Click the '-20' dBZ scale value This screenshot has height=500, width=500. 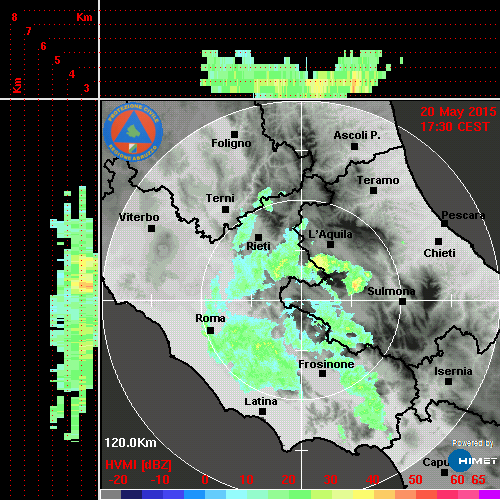(118, 480)
